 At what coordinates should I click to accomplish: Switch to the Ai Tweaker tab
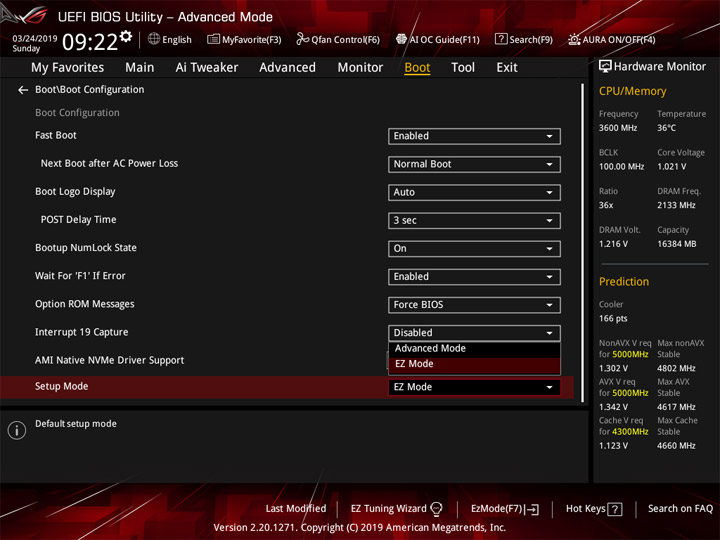207,68
